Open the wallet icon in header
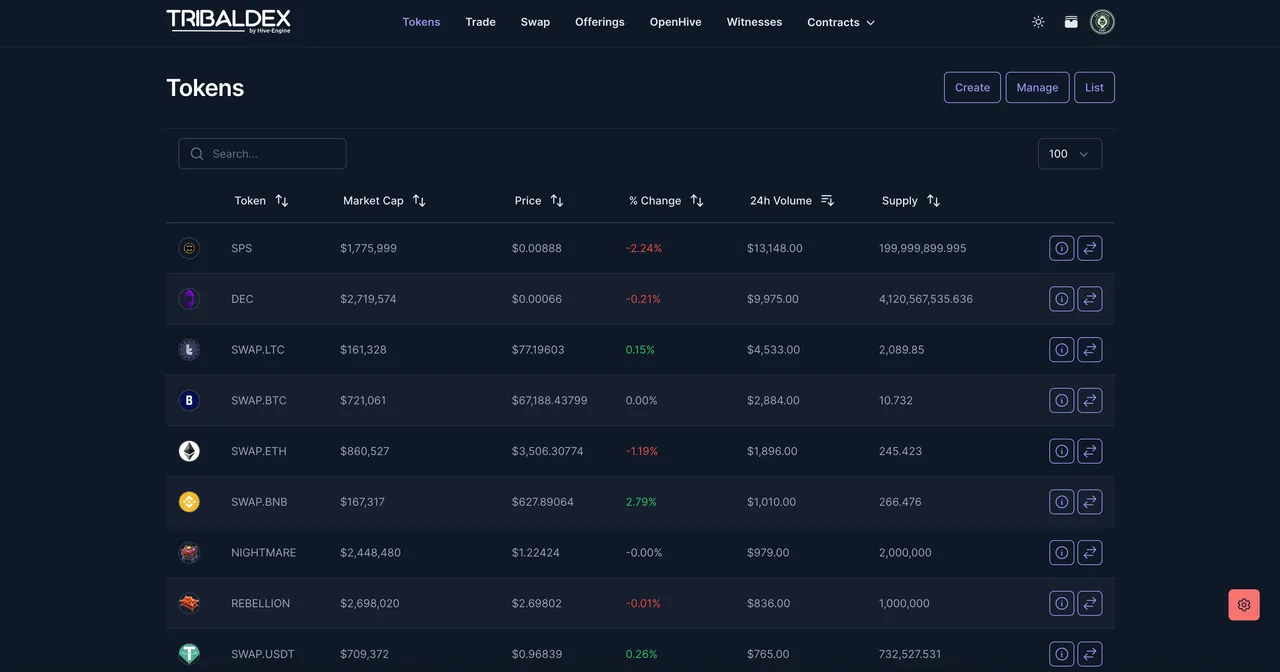 [1071, 22]
